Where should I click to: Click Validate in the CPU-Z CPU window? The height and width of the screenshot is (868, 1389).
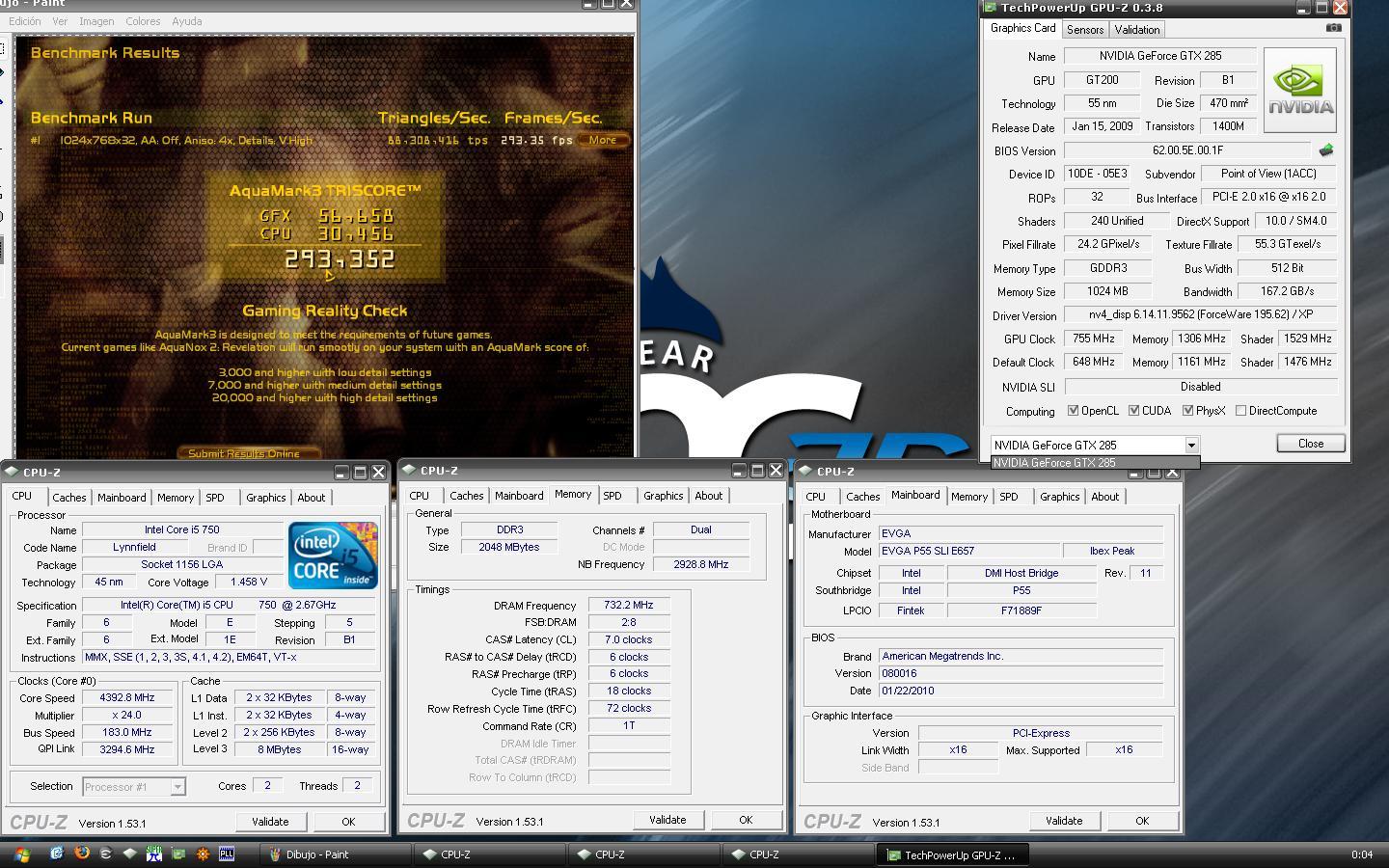tap(270, 822)
